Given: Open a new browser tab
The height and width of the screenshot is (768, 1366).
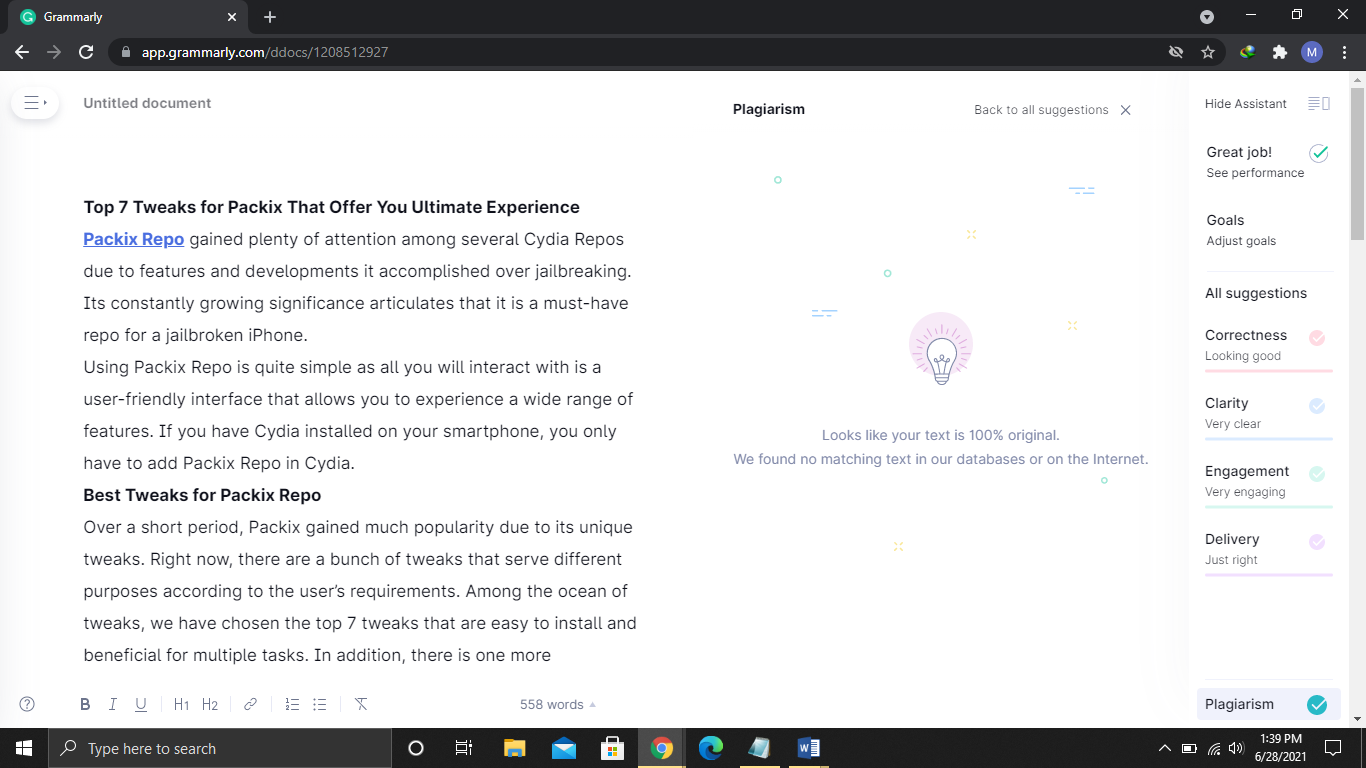Looking at the screenshot, I should (x=270, y=17).
